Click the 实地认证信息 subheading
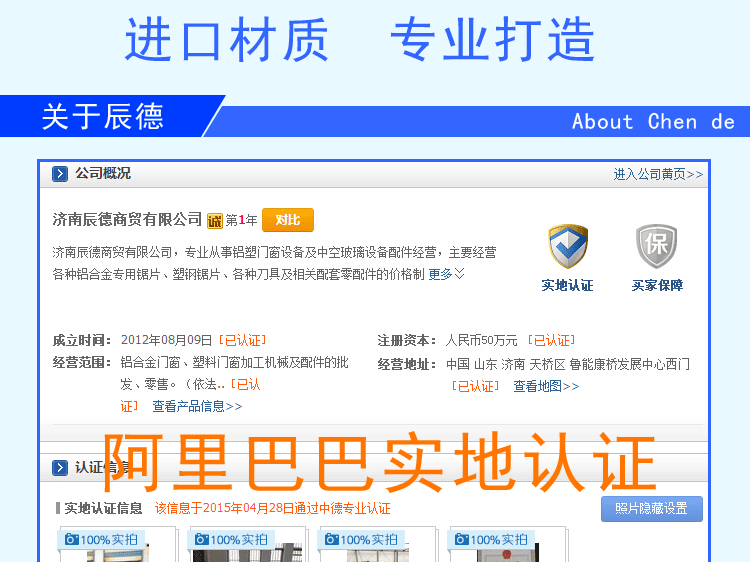The image size is (750, 562). pos(103,508)
